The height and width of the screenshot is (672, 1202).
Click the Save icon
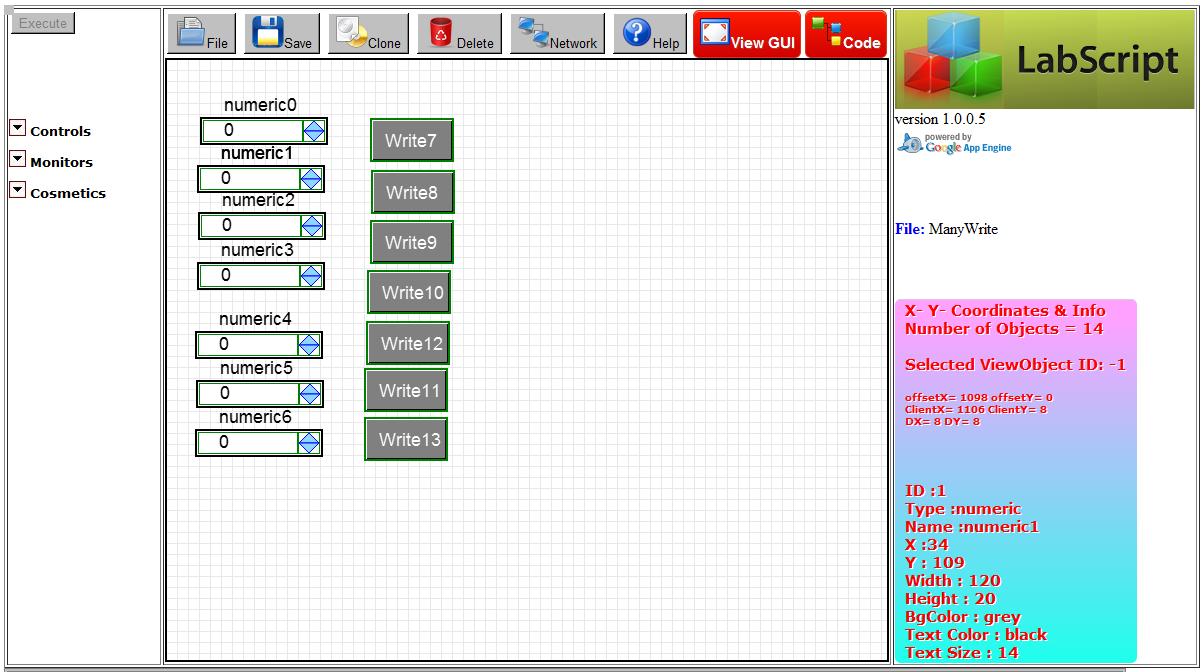(281, 33)
